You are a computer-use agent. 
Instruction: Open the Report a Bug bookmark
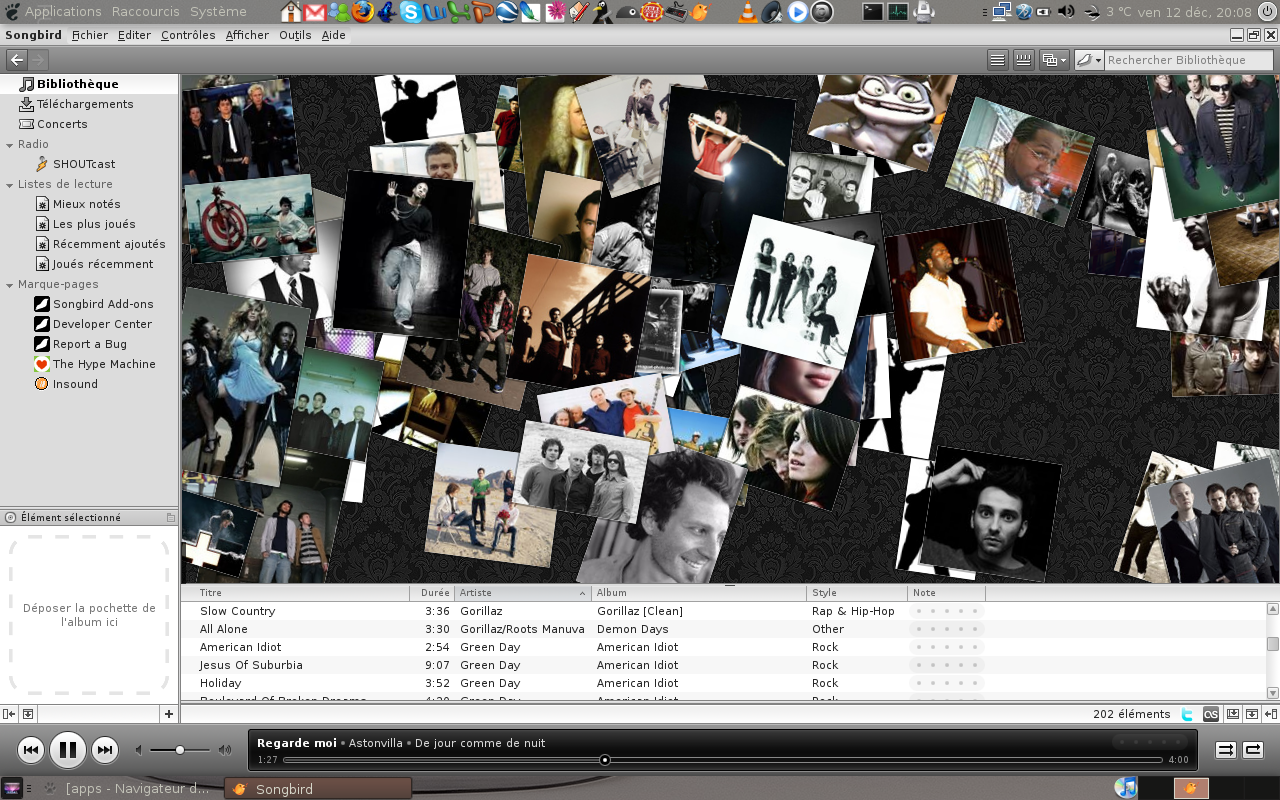pyautogui.click(x=89, y=344)
